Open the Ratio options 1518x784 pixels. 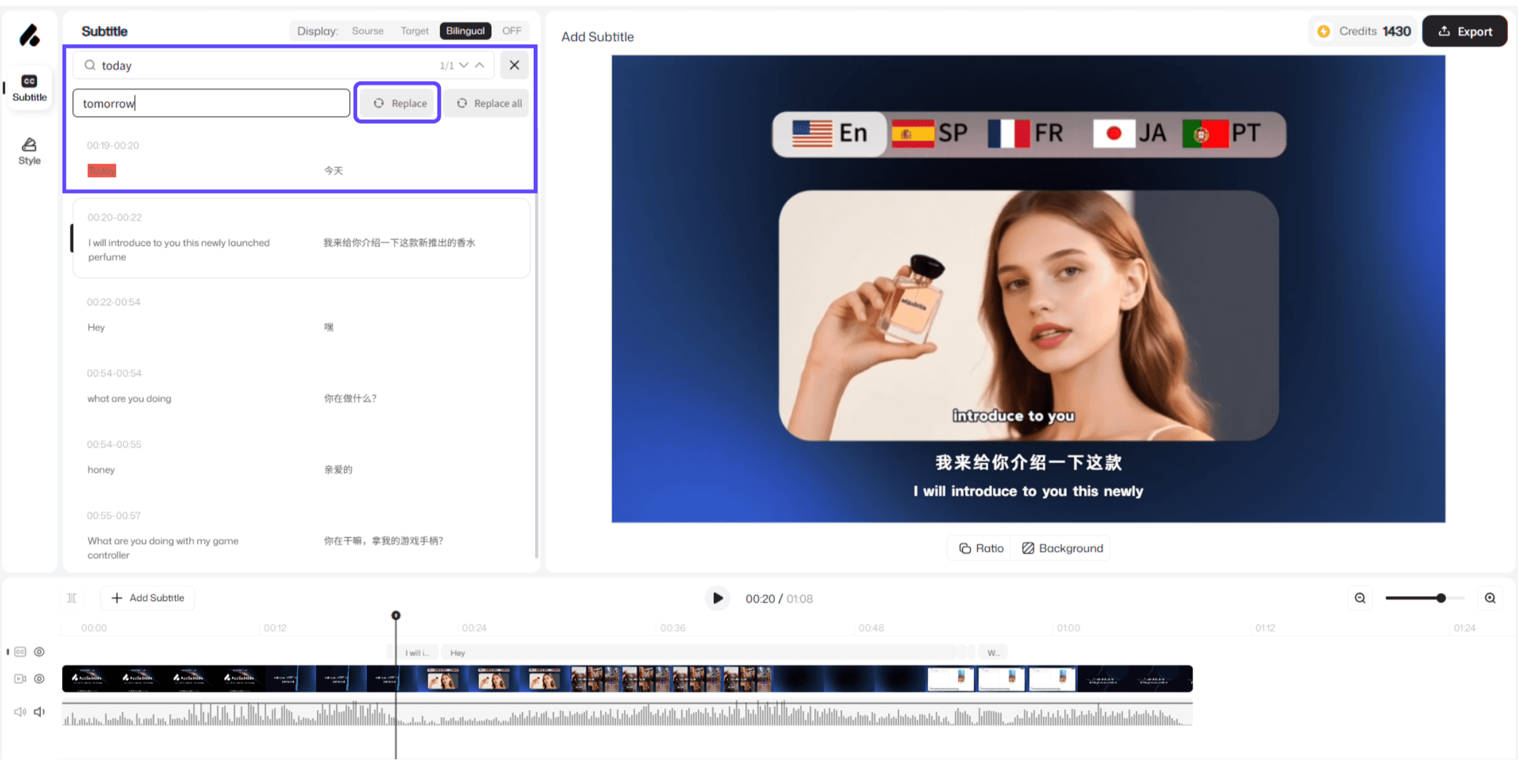[981, 548]
